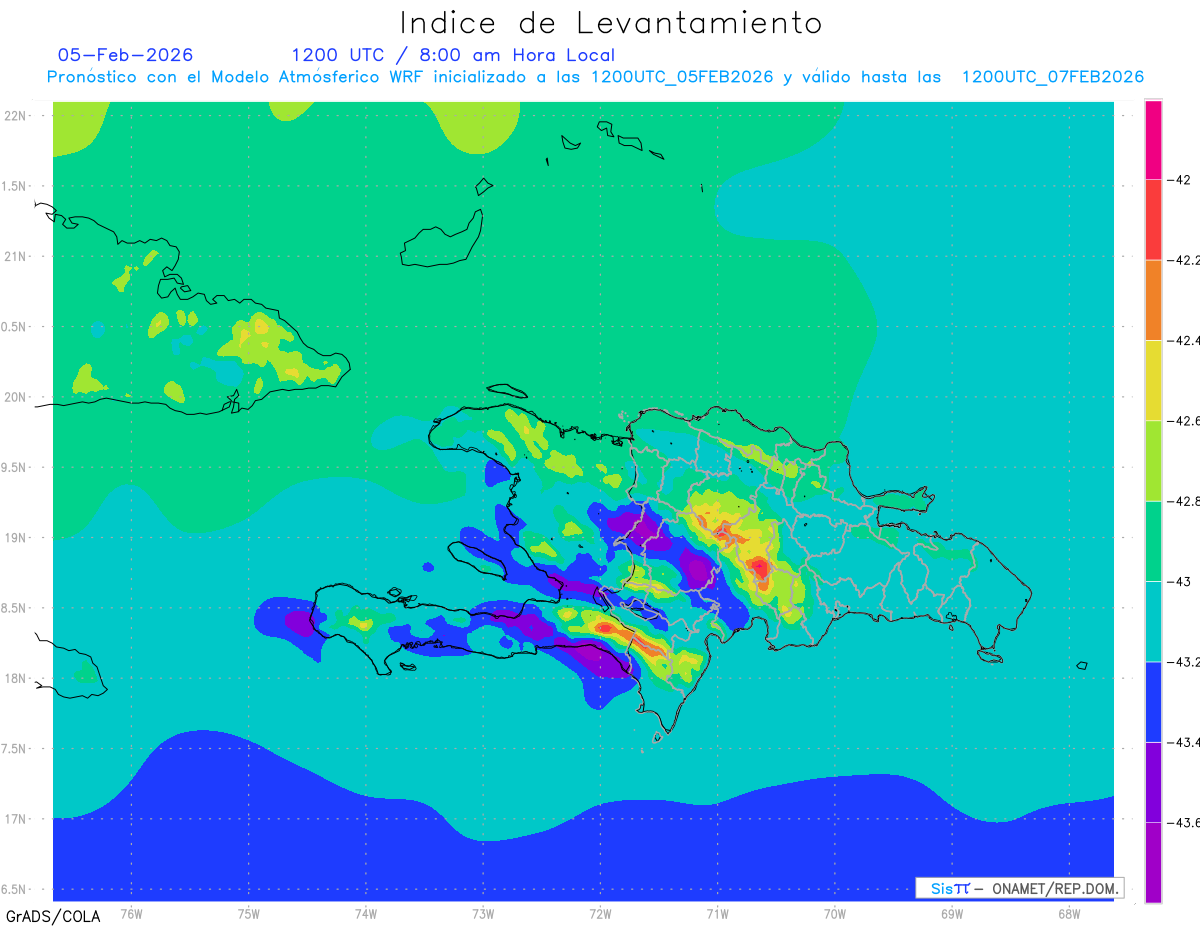This screenshot has height=927, width=1200.
Task: Click the legend value '-42.4'
Action: click(1184, 340)
